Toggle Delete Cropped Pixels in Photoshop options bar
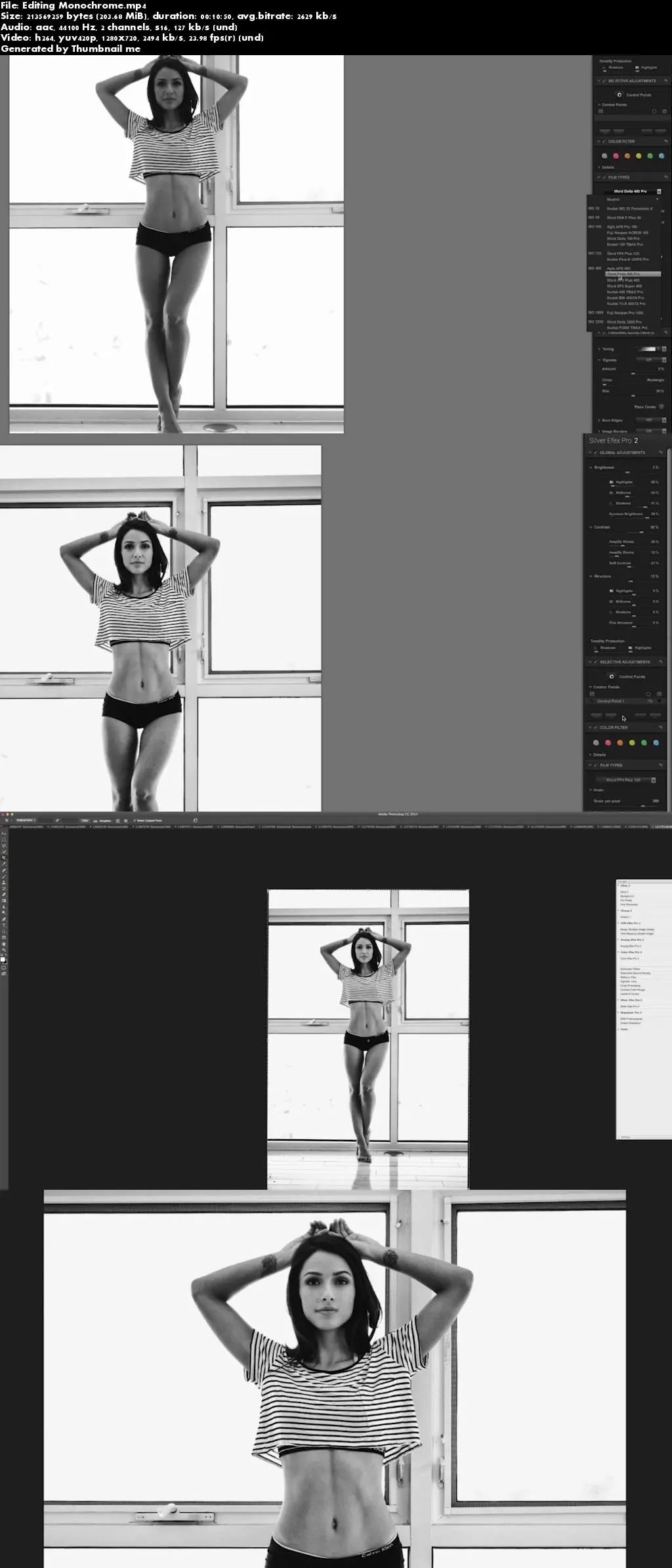The image size is (672, 1568). [135, 820]
